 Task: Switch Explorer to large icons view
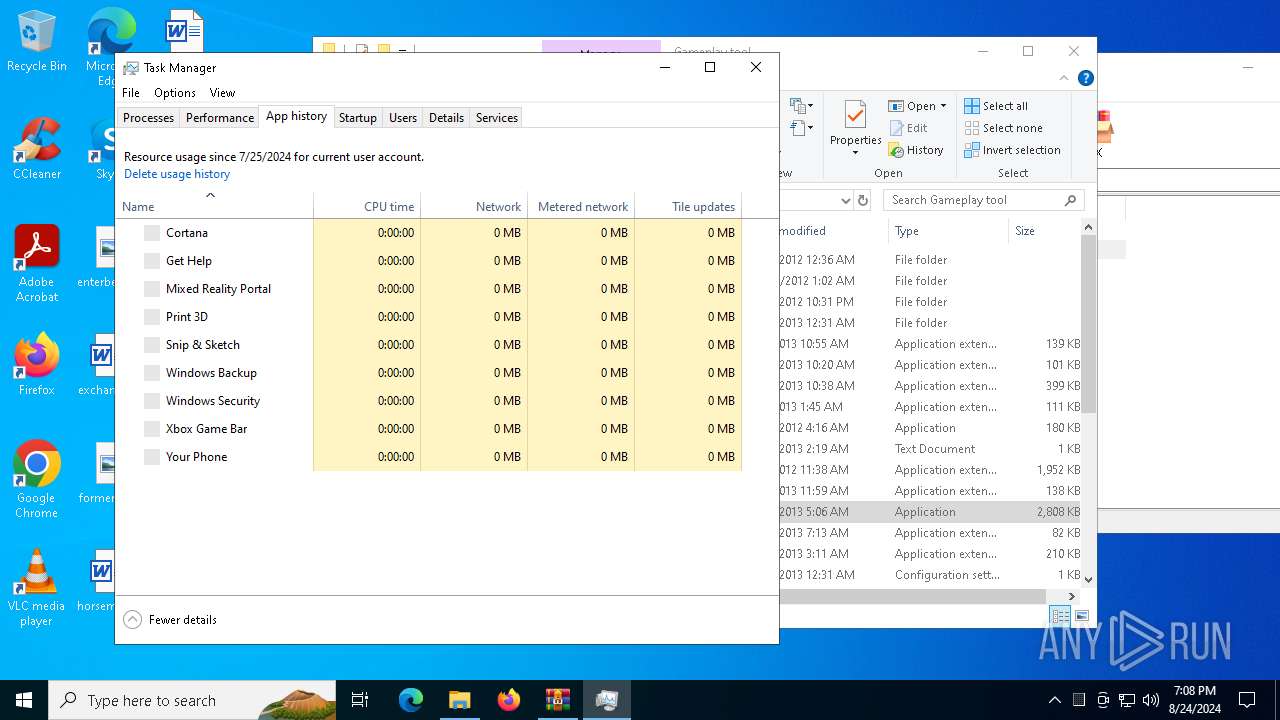tap(1082, 616)
